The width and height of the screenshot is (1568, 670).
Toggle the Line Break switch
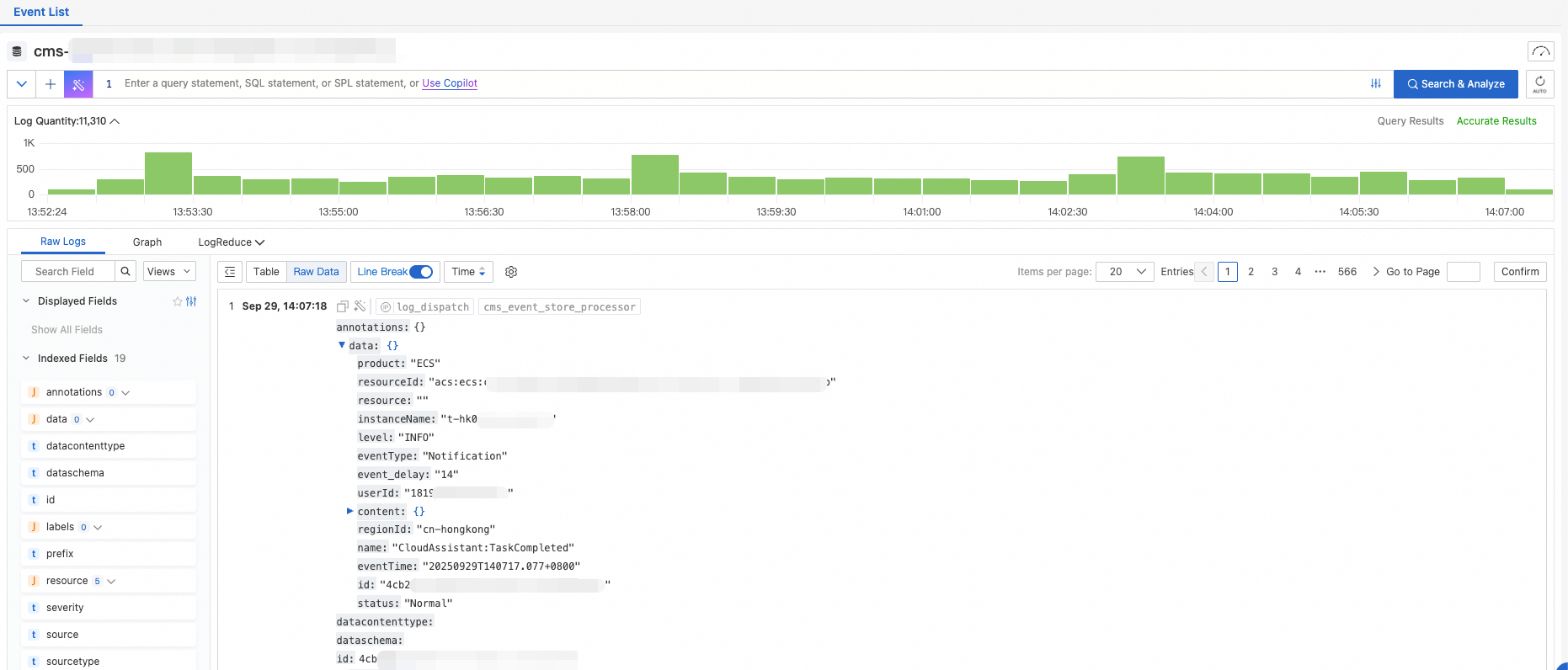[x=421, y=272]
